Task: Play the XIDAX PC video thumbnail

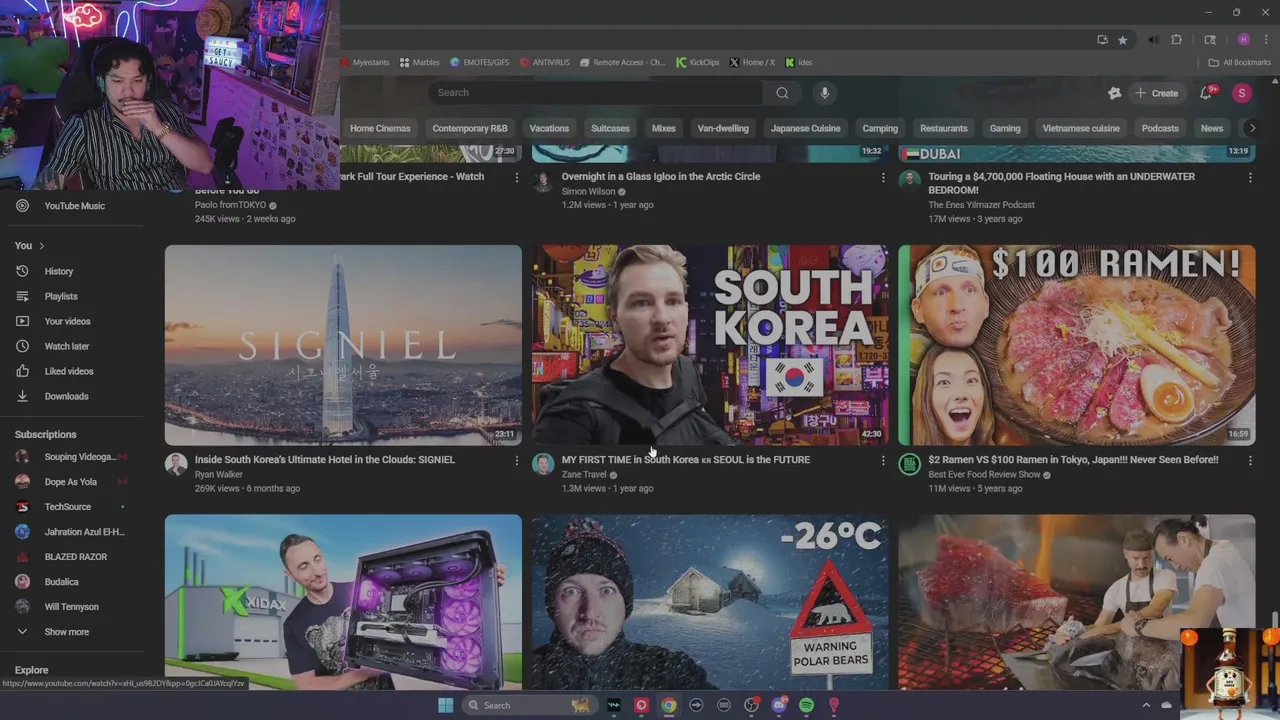Action: pyautogui.click(x=343, y=602)
